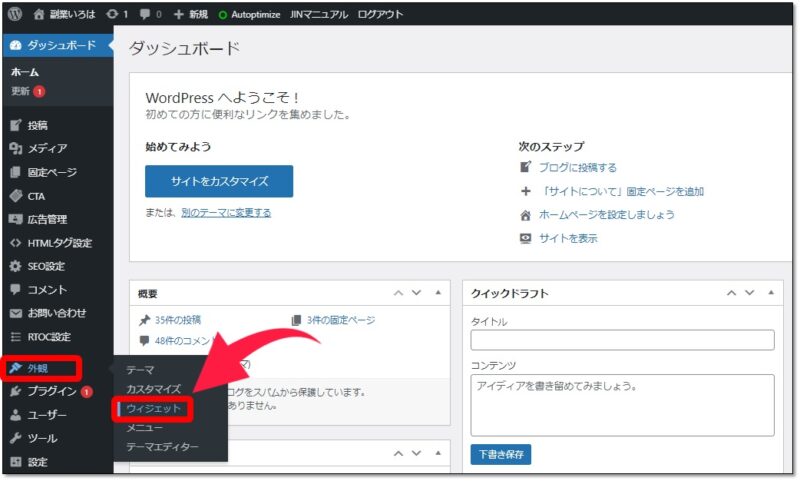The image size is (800, 481).
Task: Open カスタマイズ in 外観 submenu
Action: [x=154, y=389]
